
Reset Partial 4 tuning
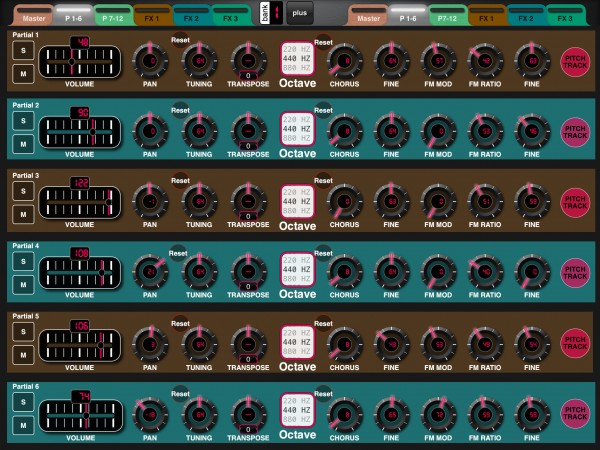(178, 253)
